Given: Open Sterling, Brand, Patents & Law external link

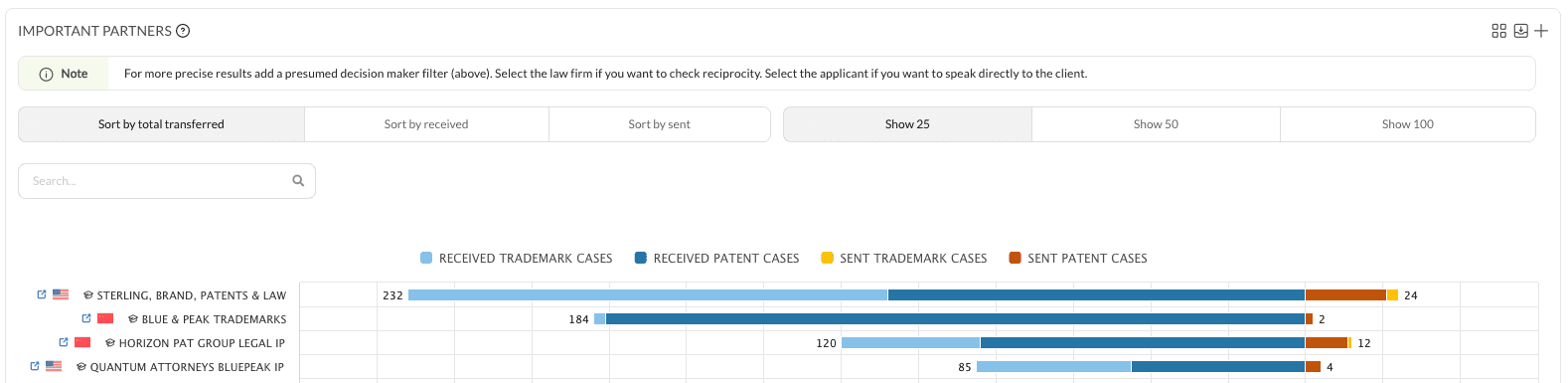Looking at the screenshot, I should click(x=42, y=294).
